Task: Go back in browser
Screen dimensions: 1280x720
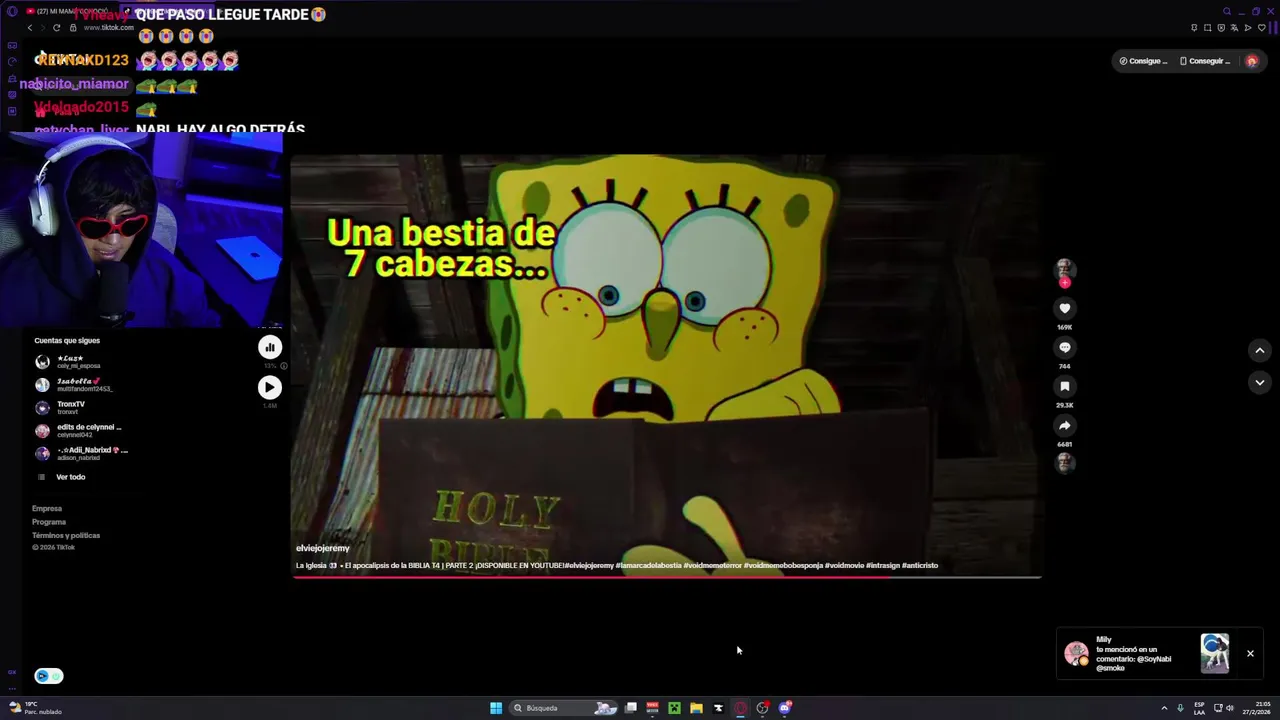Action: [30, 28]
